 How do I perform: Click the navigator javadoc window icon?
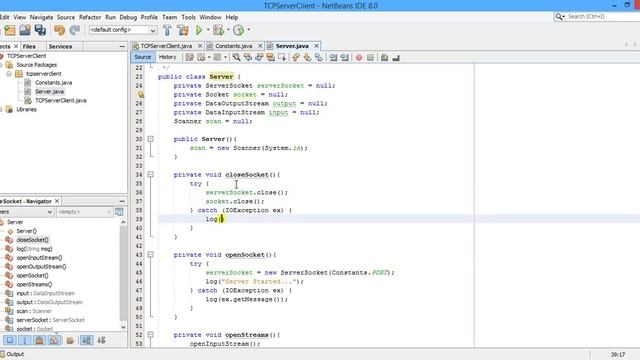coord(119,212)
